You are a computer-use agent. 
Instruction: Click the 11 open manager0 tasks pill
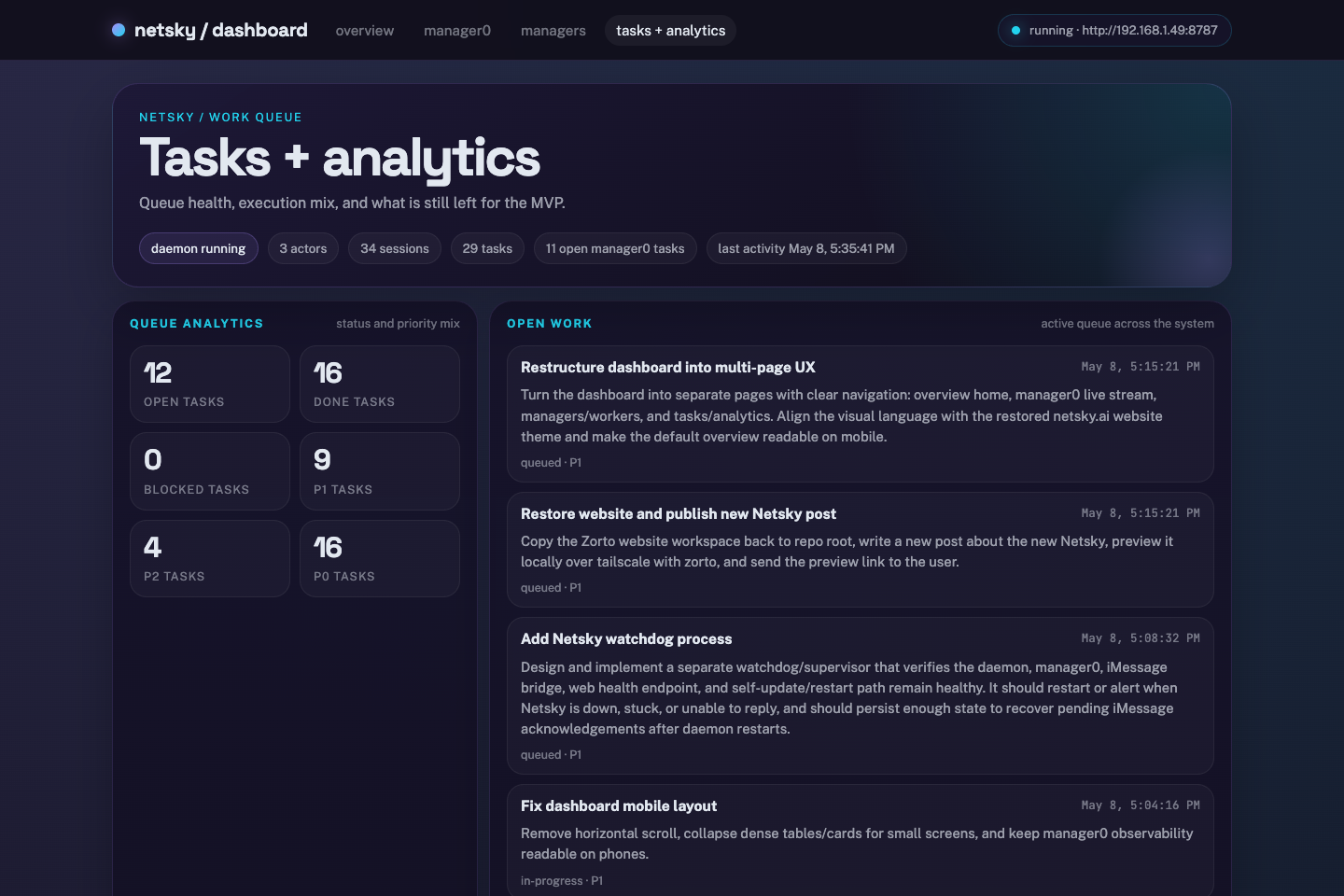click(615, 248)
